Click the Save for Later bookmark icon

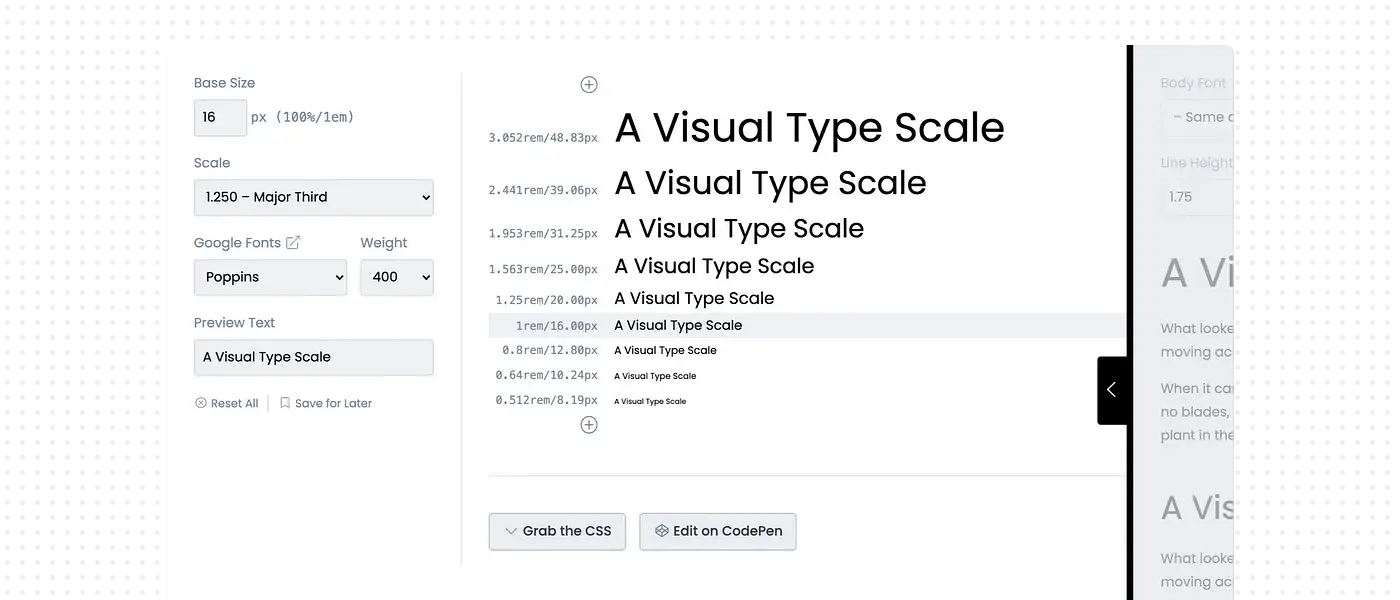pos(285,403)
